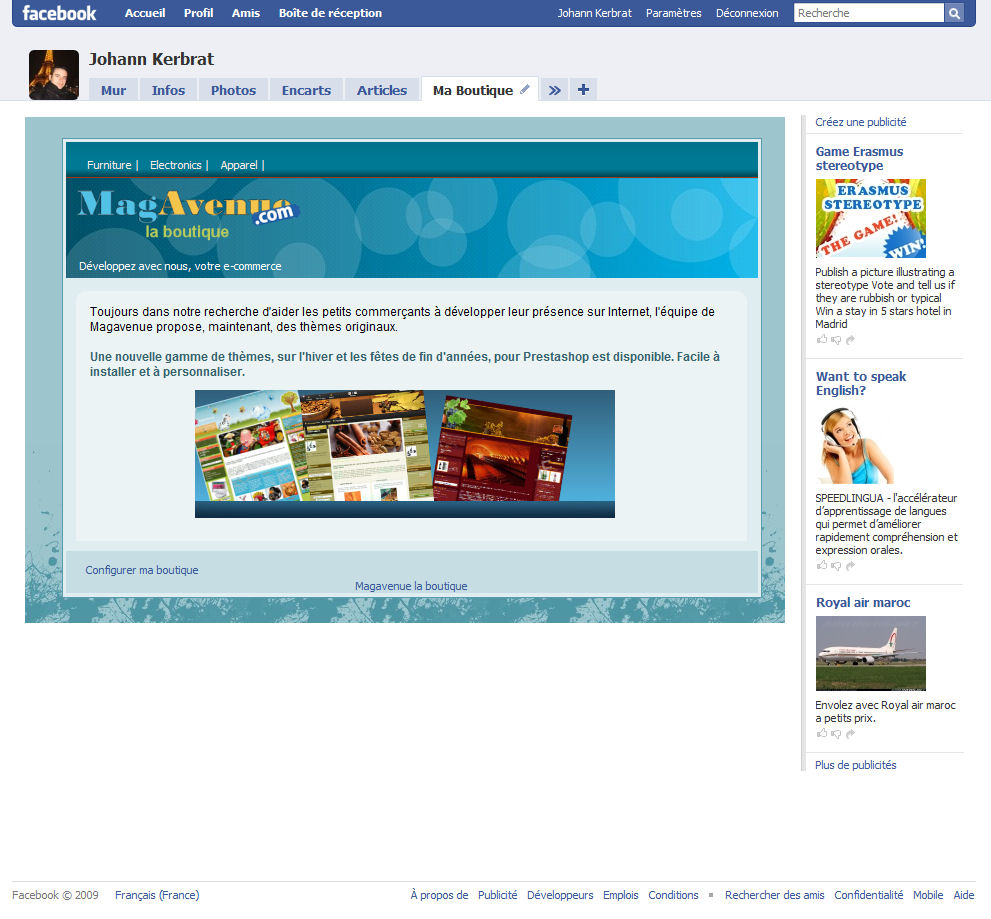The height and width of the screenshot is (919, 991).
Task: Switch to the Infos tab
Action: (x=168, y=90)
